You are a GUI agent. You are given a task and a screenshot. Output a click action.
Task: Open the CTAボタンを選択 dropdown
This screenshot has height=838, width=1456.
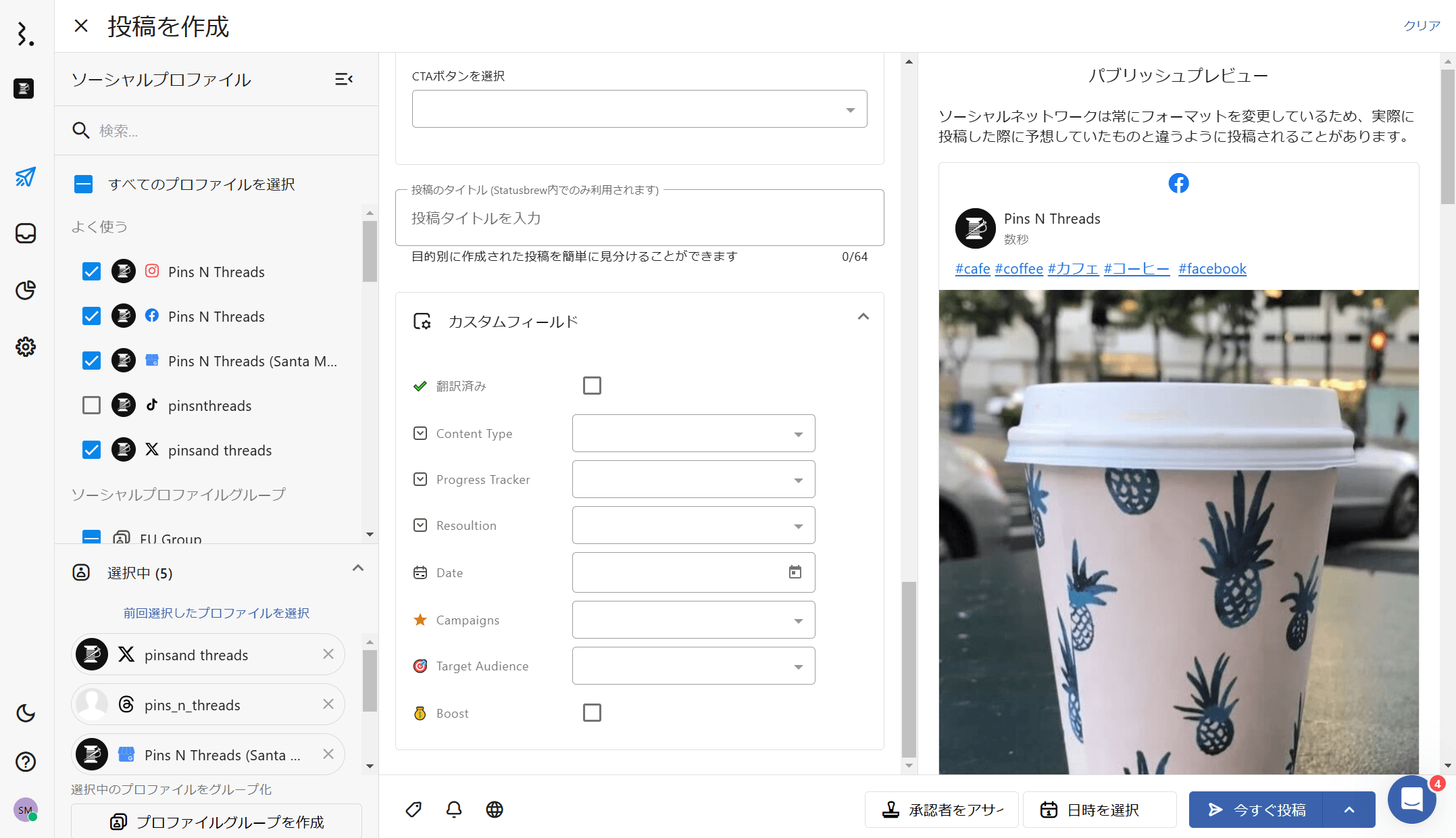coord(639,109)
